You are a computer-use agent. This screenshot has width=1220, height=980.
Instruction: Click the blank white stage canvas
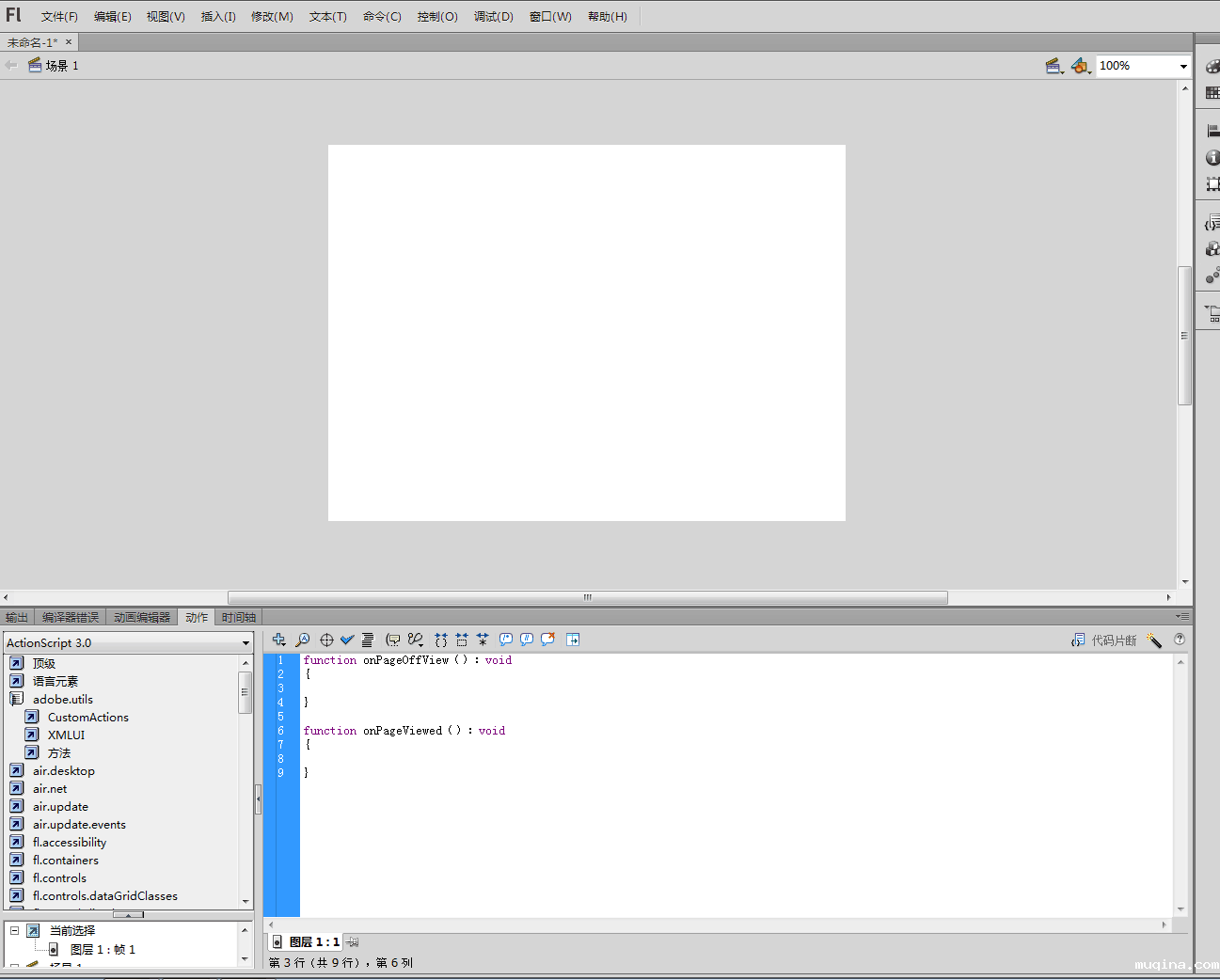[586, 332]
